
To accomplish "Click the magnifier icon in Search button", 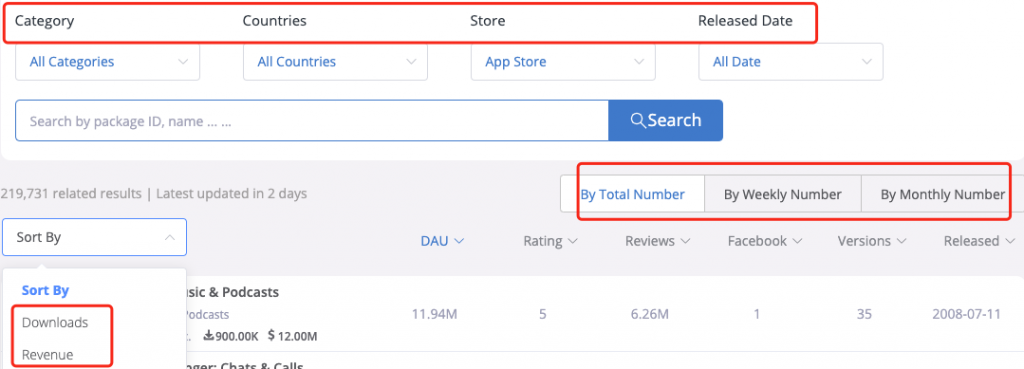I will [x=638, y=120].
